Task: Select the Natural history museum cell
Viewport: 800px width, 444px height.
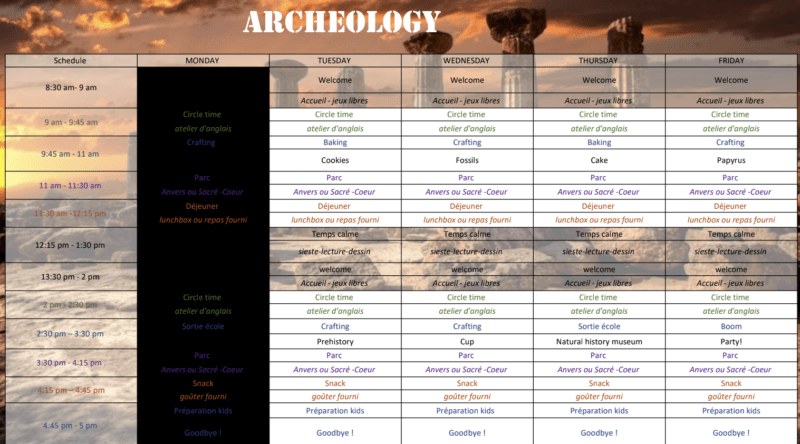Action: tap(599, 341)
